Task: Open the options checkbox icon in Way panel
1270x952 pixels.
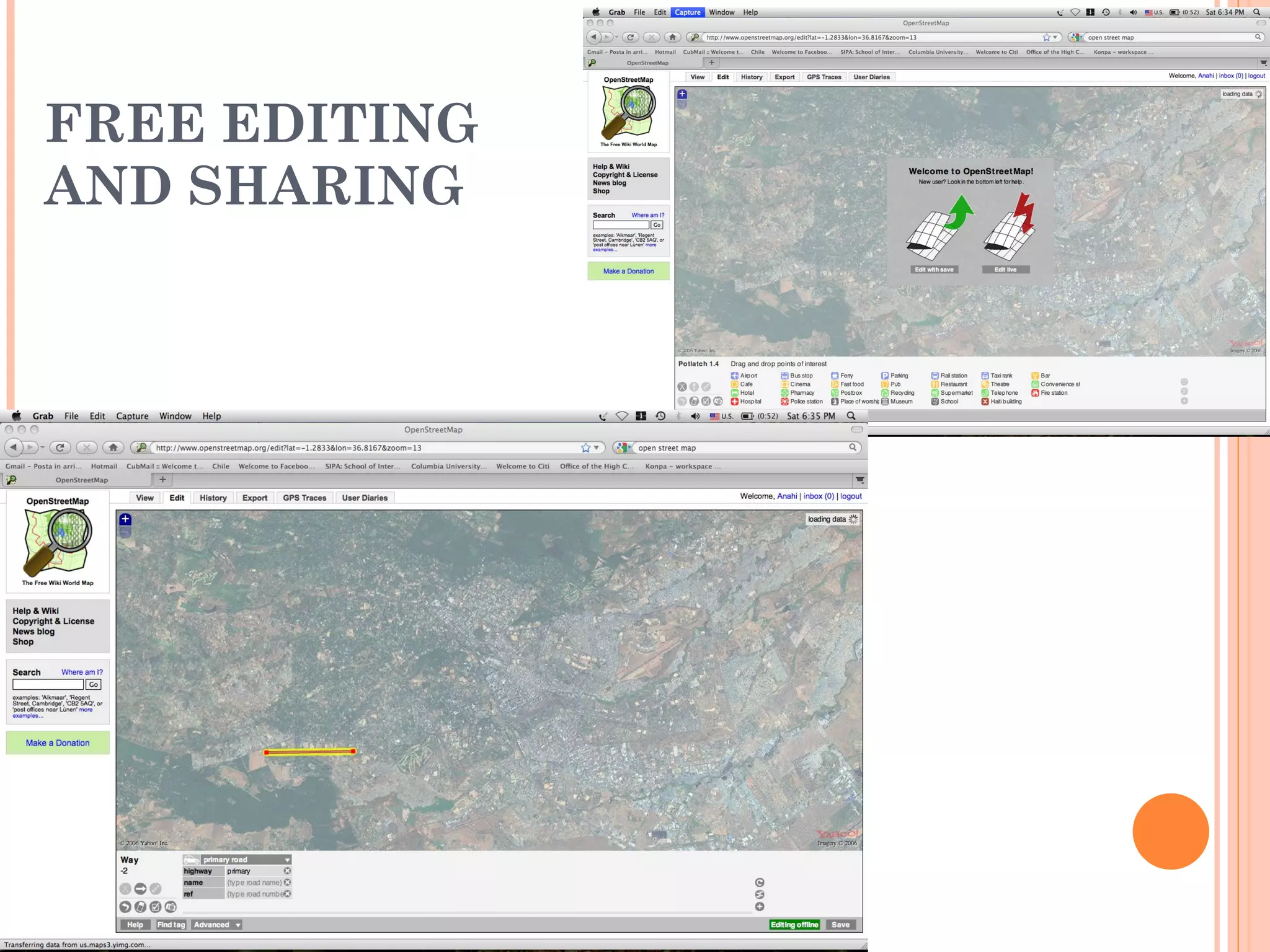Action: (x=156, y=907)
